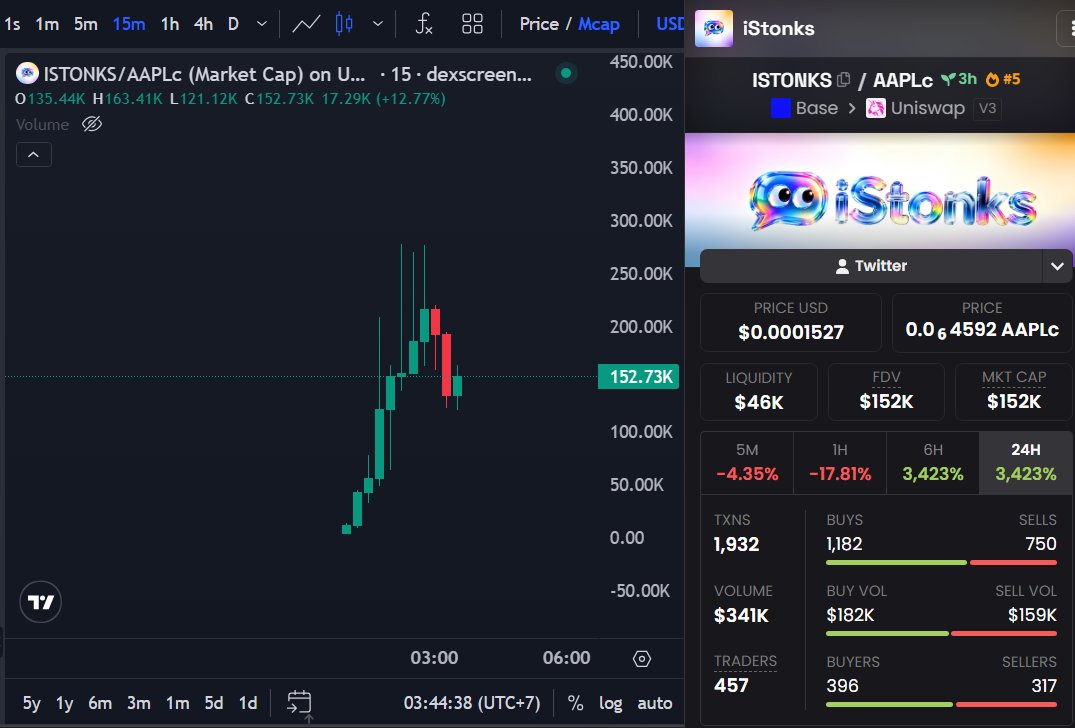The height and width of the screenshot is (728, 1075).
Task: Select the 1m timeframe in top toolbar
Action: (47, 24)
